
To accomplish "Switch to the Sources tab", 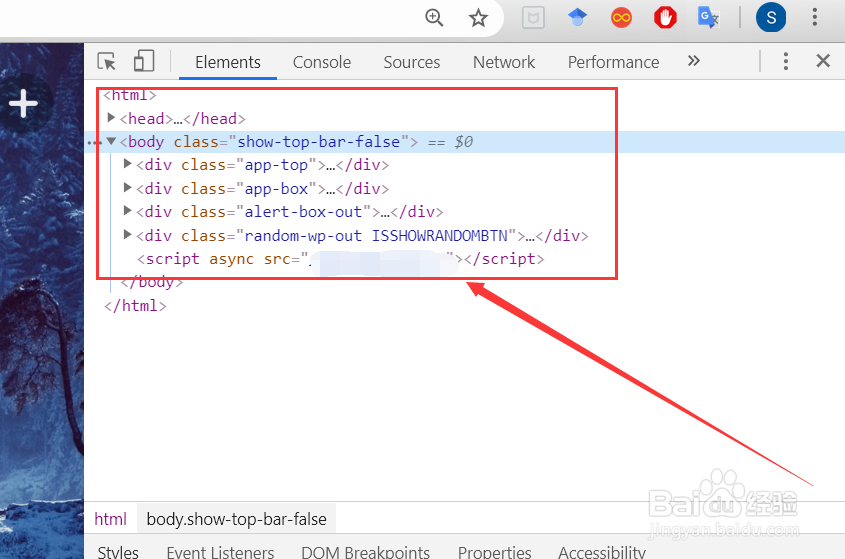I will [x=412, y=62].
